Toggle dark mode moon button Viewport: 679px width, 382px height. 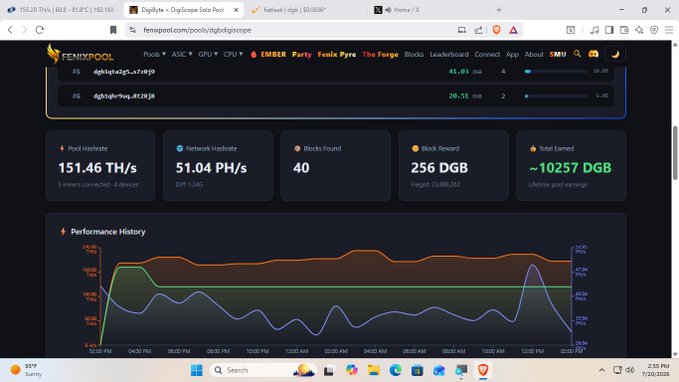click(615, 54)
